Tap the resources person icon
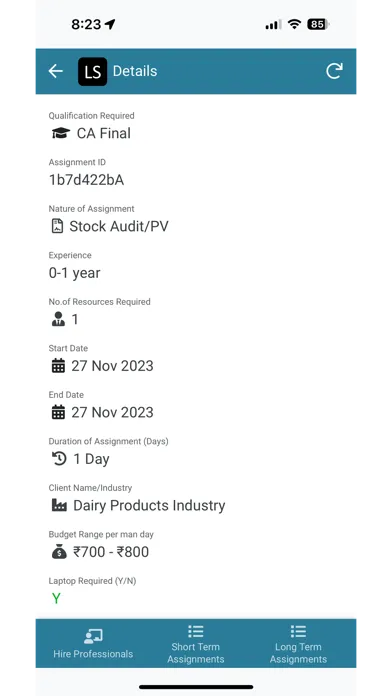 [58, 319]
